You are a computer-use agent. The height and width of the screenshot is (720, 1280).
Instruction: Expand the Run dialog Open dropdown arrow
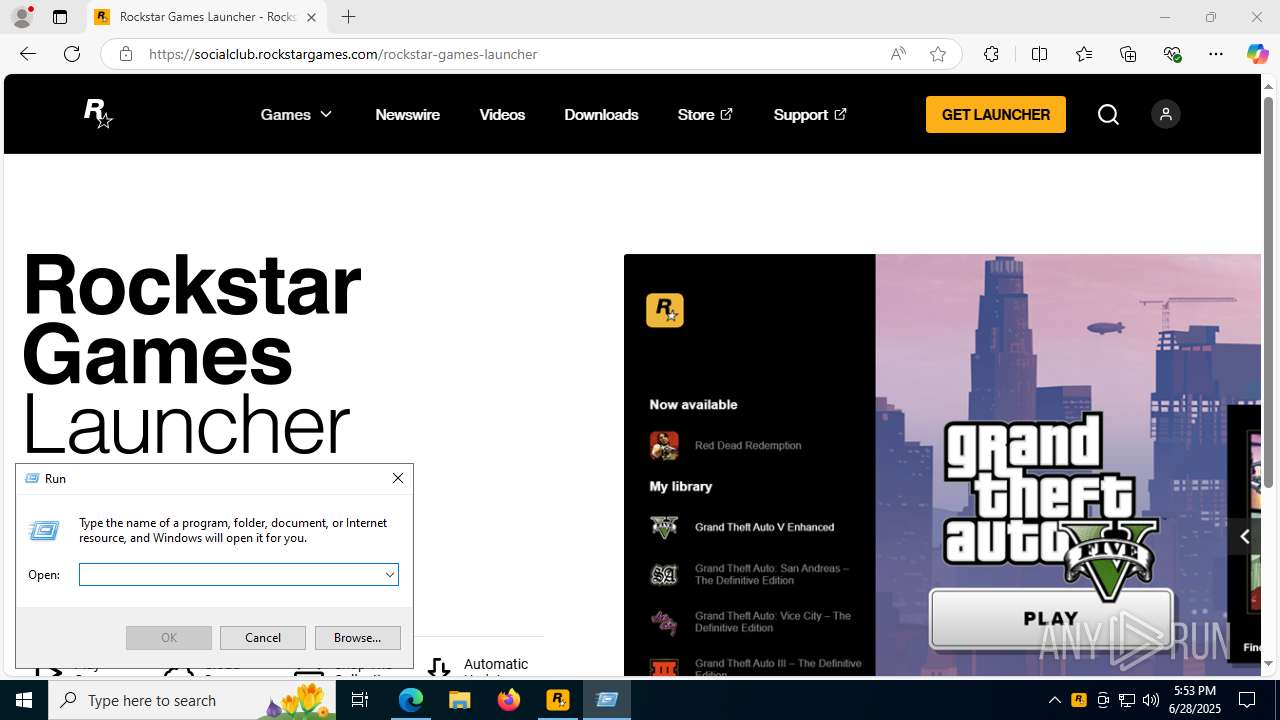pyautogui.click(x=390, y=575)
